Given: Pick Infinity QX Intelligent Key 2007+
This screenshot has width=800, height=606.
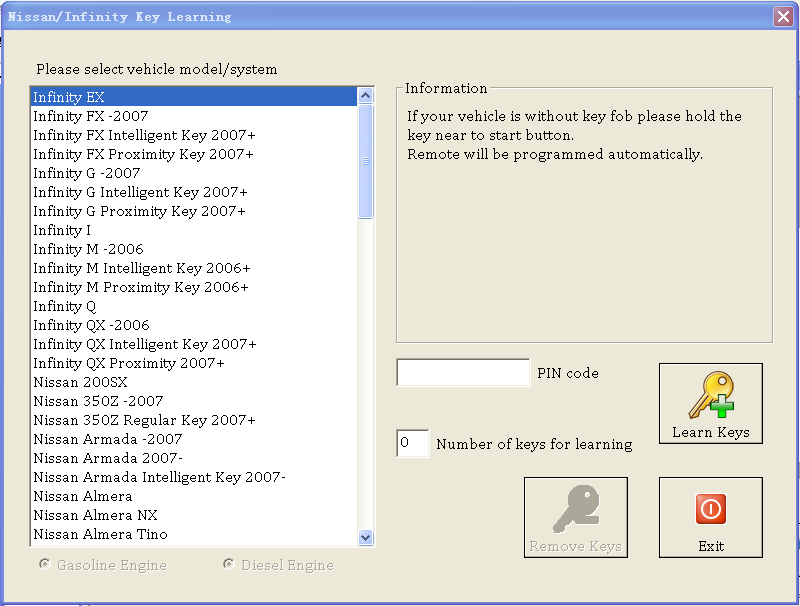Looking at the screenshot, I should (194, 344).
